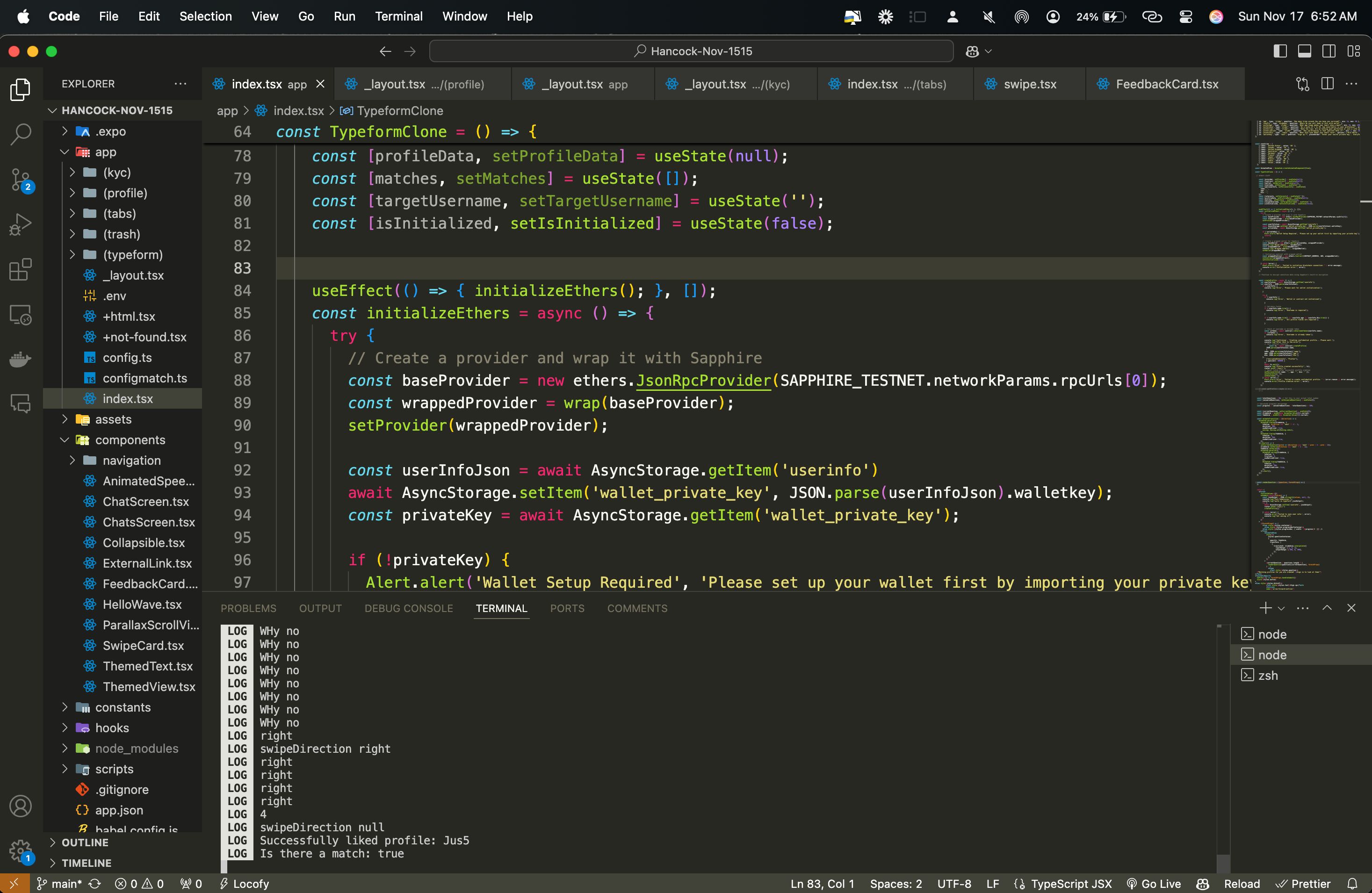Open Source Control view with 2 changes
The height and width of the screenshot is (893, 1372).
click(21, 180)
